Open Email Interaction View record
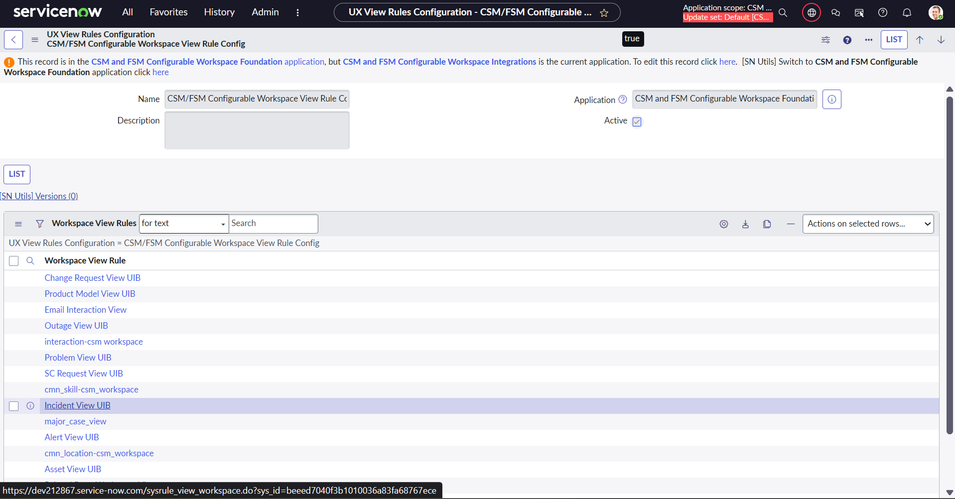 pos(85,310)
